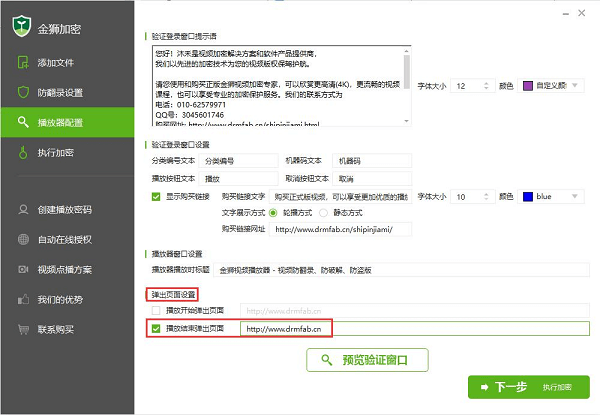The width and height of the screenshot is (600, 415).
Task: Click the 播放结束弹出页面 URL field
Action: [415, 329]
